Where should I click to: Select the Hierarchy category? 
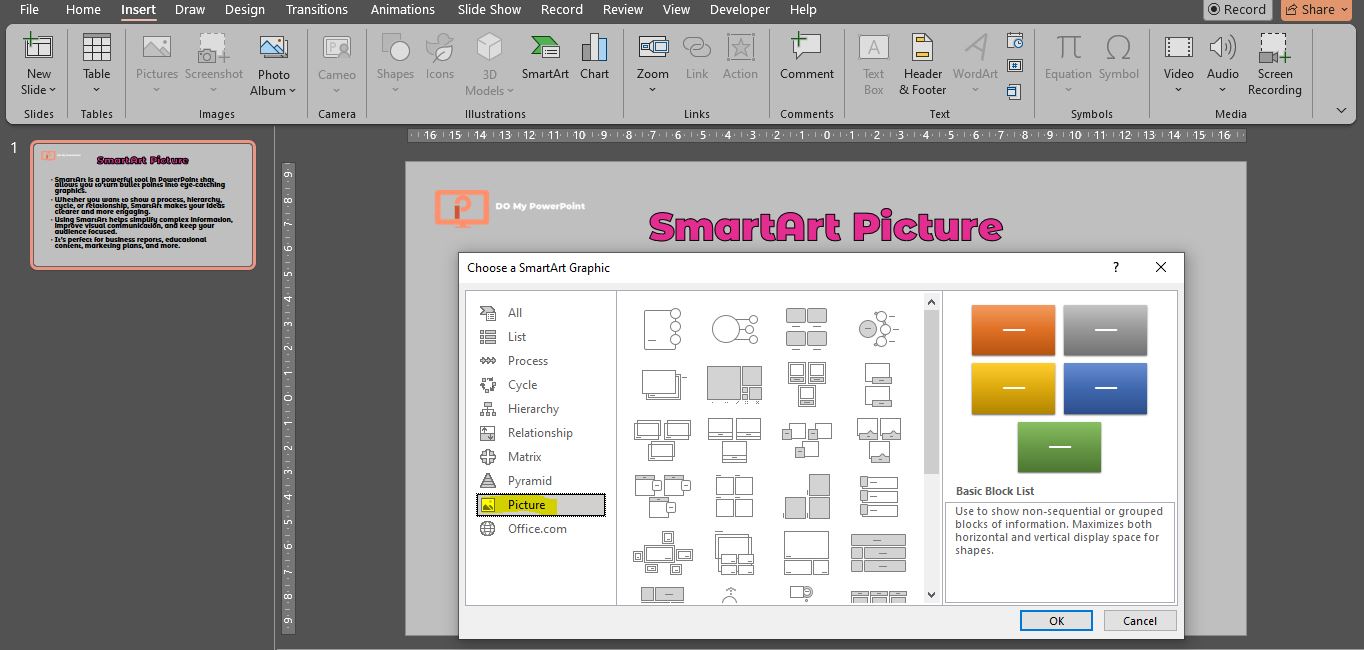(x=533, y=408)
